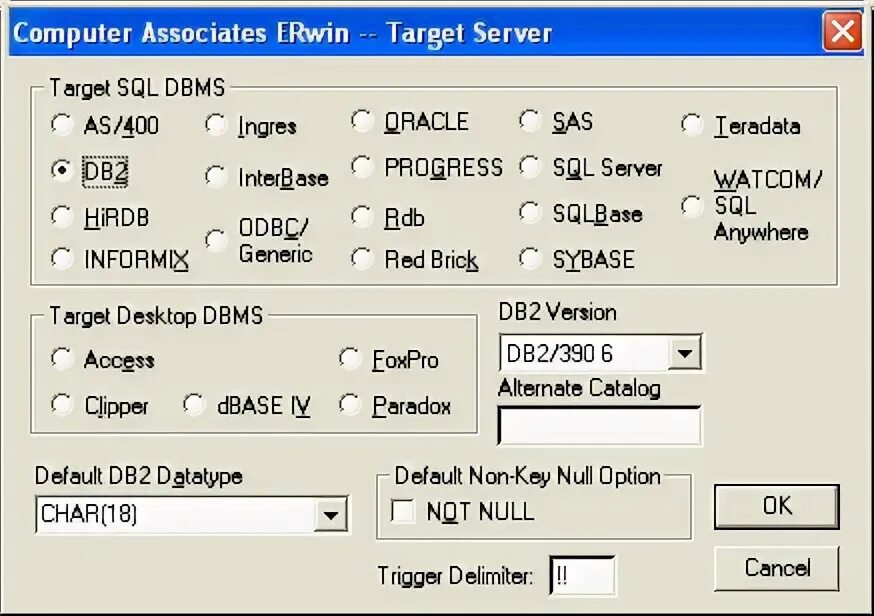
Task: Select the SYBASE radio button
Action: pos(530,259)
